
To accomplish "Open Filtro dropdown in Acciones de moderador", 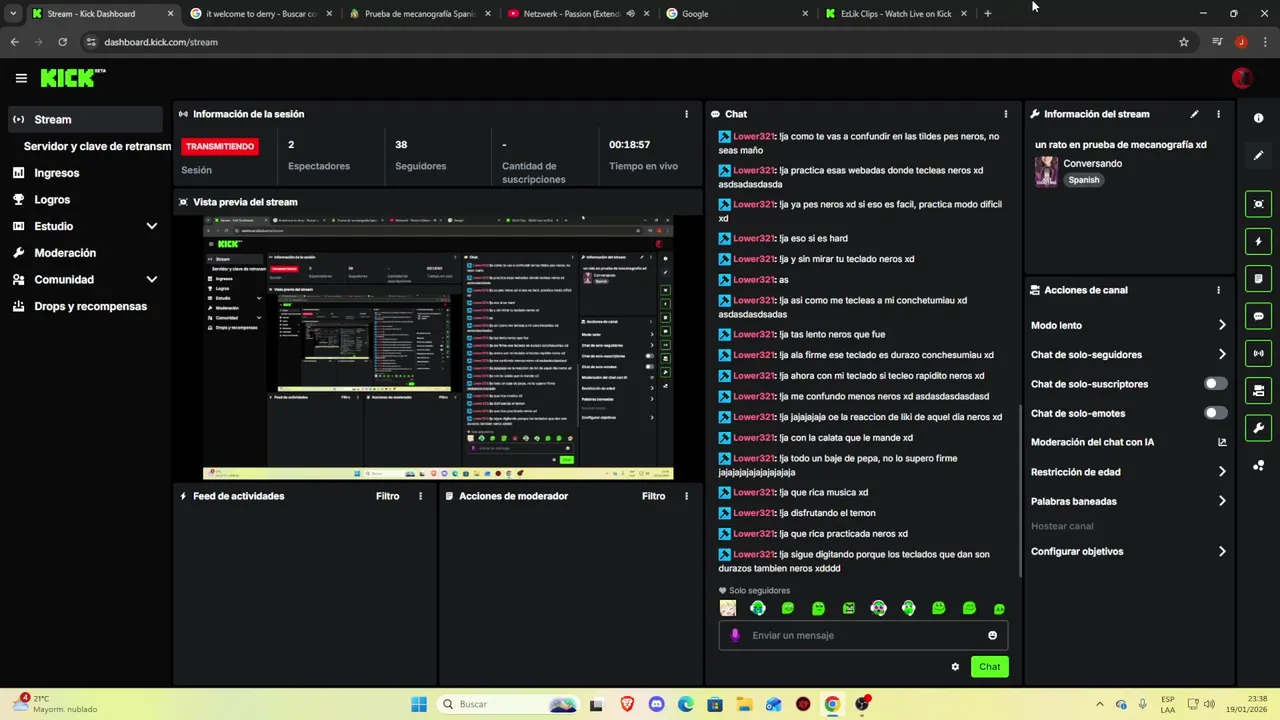I will (x=653, y=496).
